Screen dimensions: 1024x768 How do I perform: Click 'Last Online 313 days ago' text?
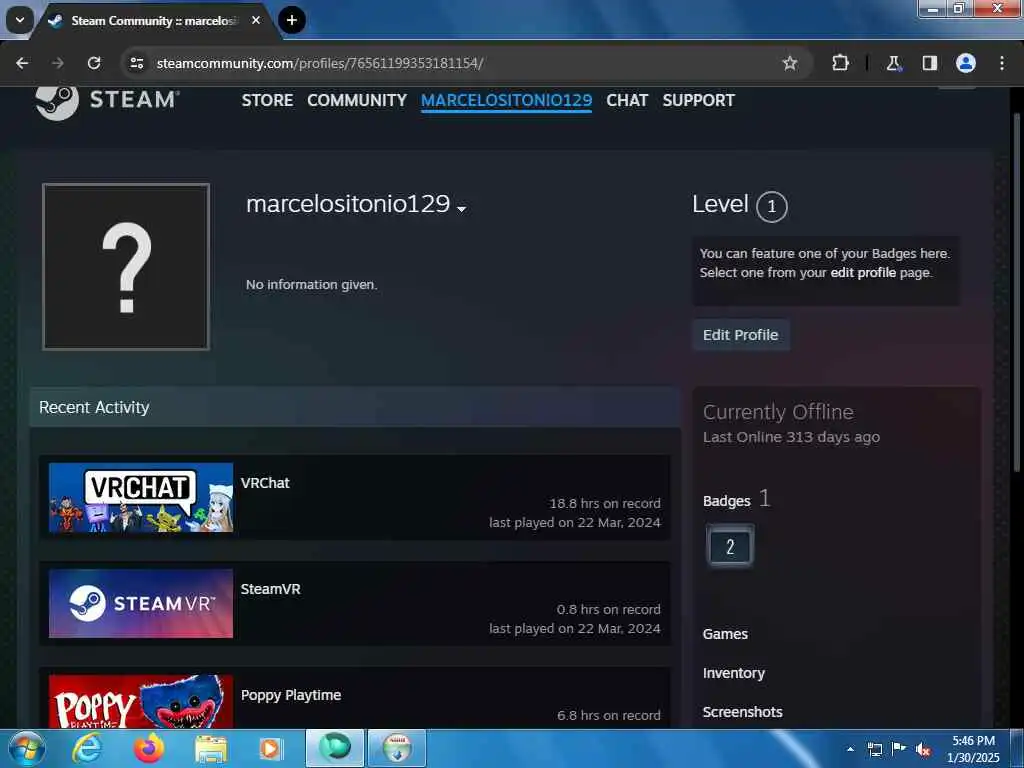tap(791, 437)
